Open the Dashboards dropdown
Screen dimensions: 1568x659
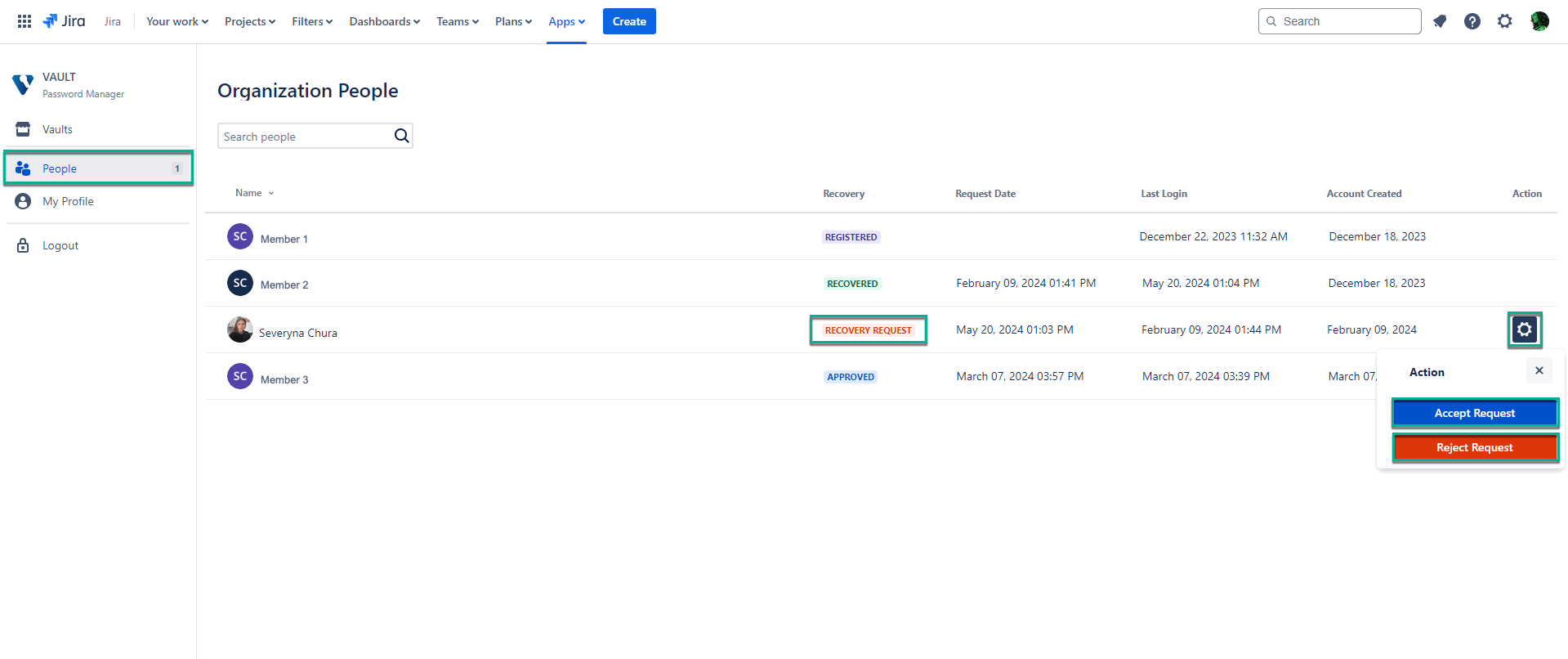pos(384,21)
